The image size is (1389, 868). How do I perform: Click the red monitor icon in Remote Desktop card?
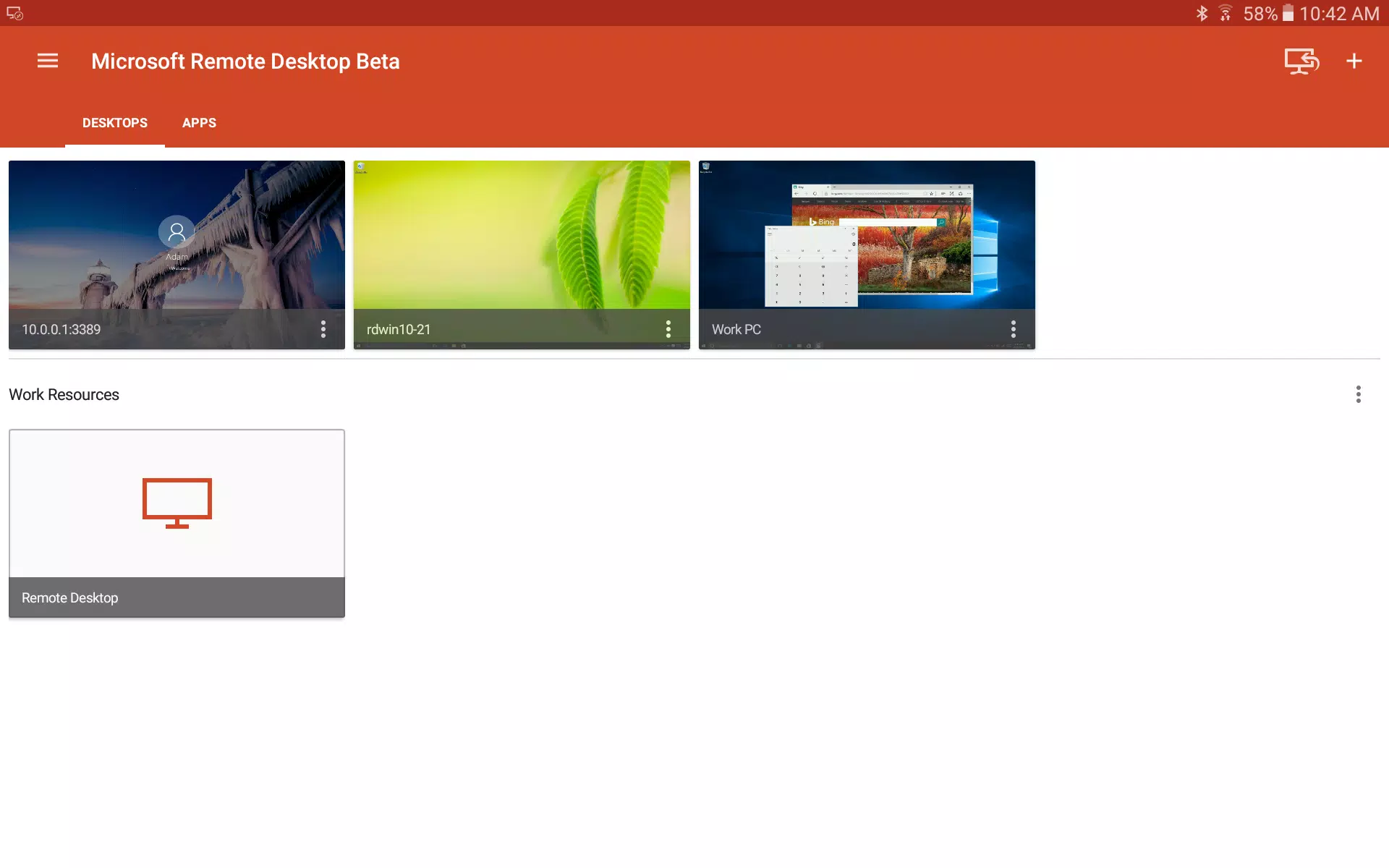coord(177,503)
